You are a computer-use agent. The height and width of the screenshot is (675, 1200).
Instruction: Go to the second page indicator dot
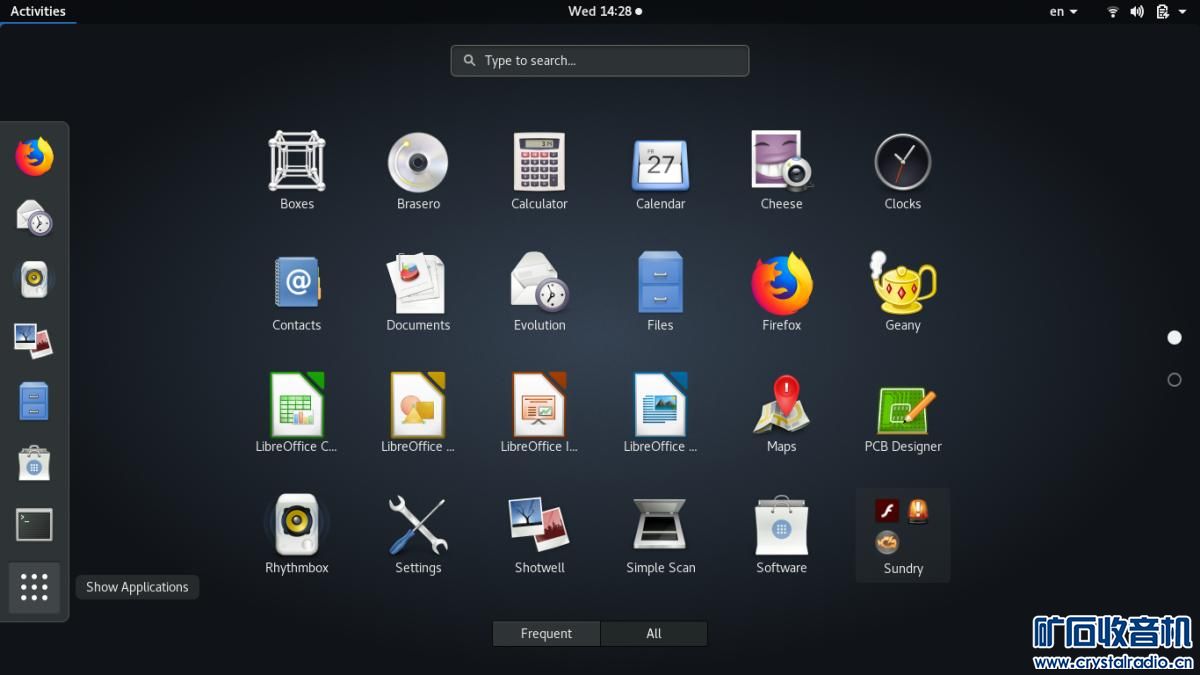1175,380
